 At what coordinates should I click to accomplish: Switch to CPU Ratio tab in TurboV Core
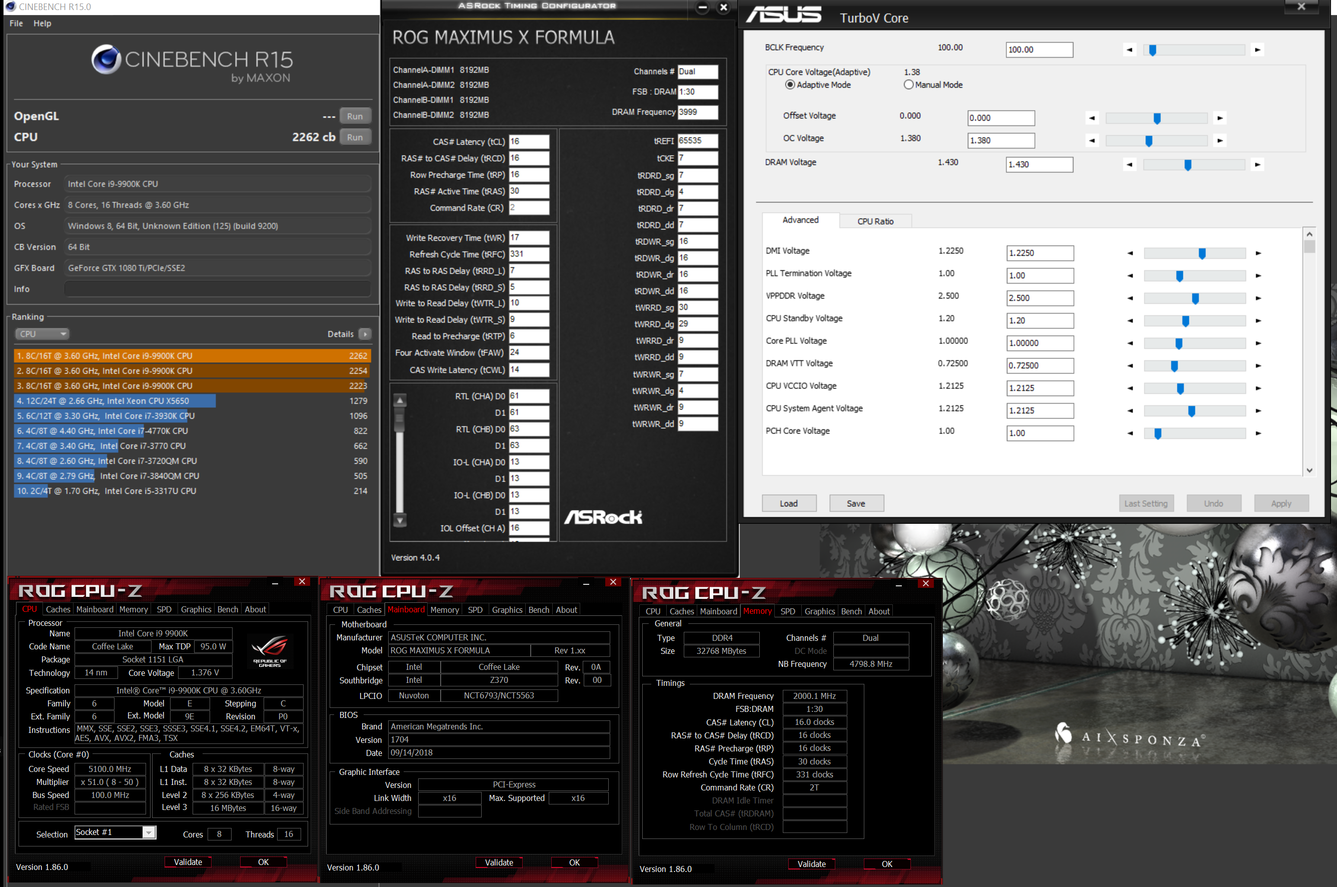click(875, 221)
